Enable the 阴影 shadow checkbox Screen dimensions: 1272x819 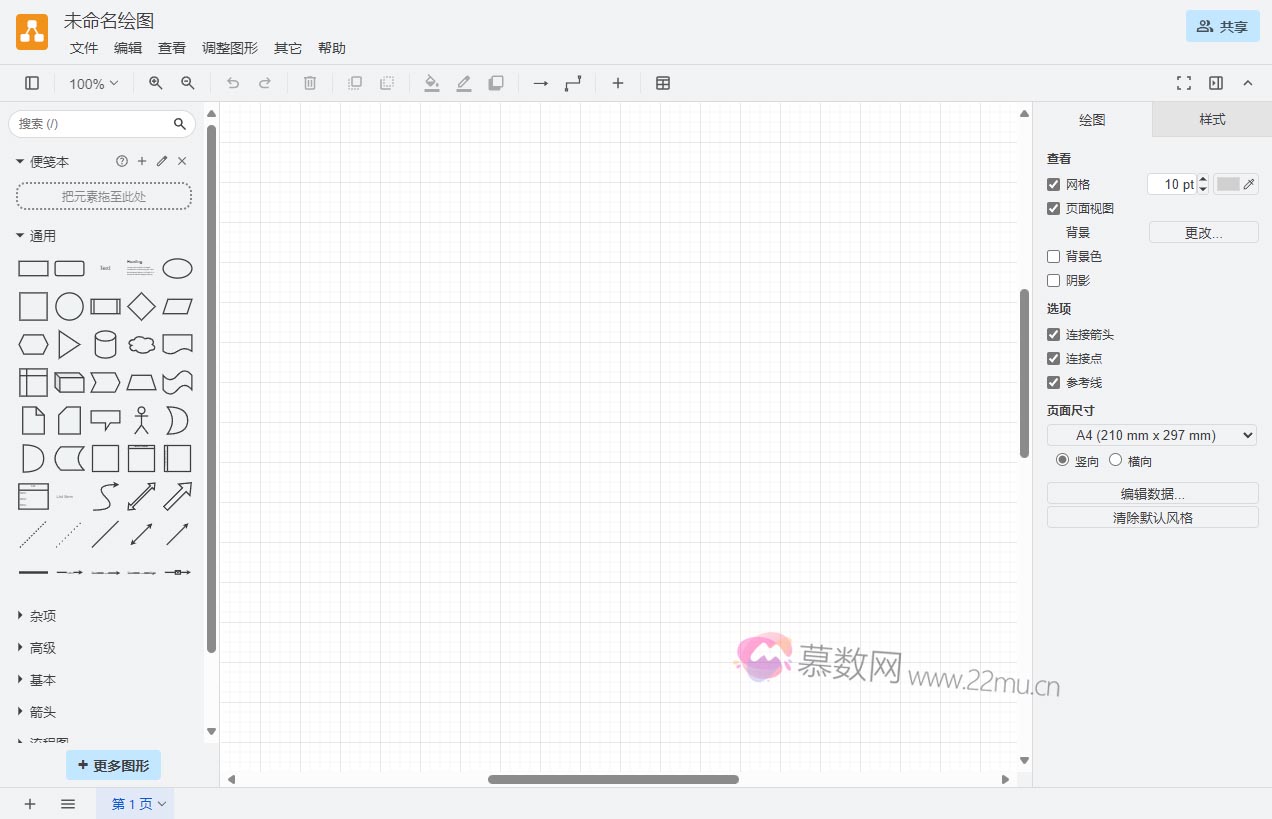[1053, 280]
